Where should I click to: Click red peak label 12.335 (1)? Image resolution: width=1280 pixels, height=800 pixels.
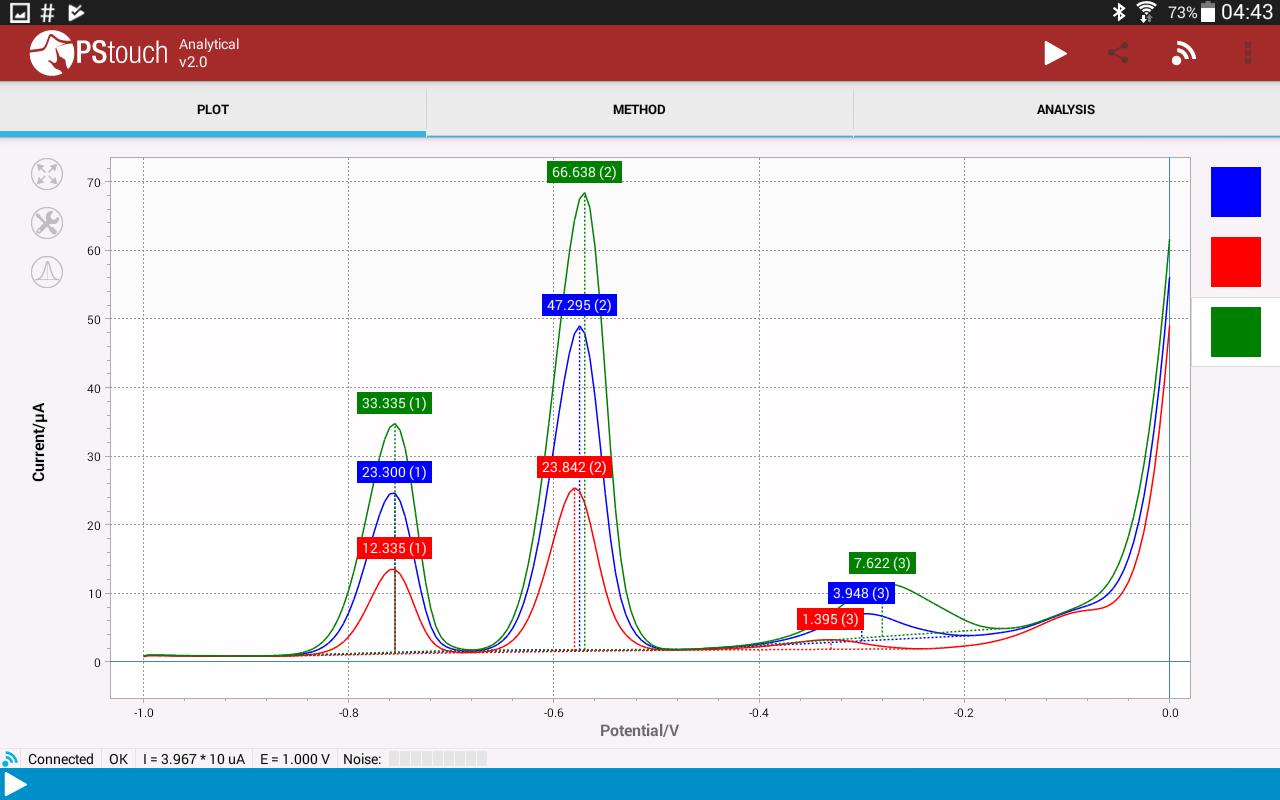click(x=394, y=548)
